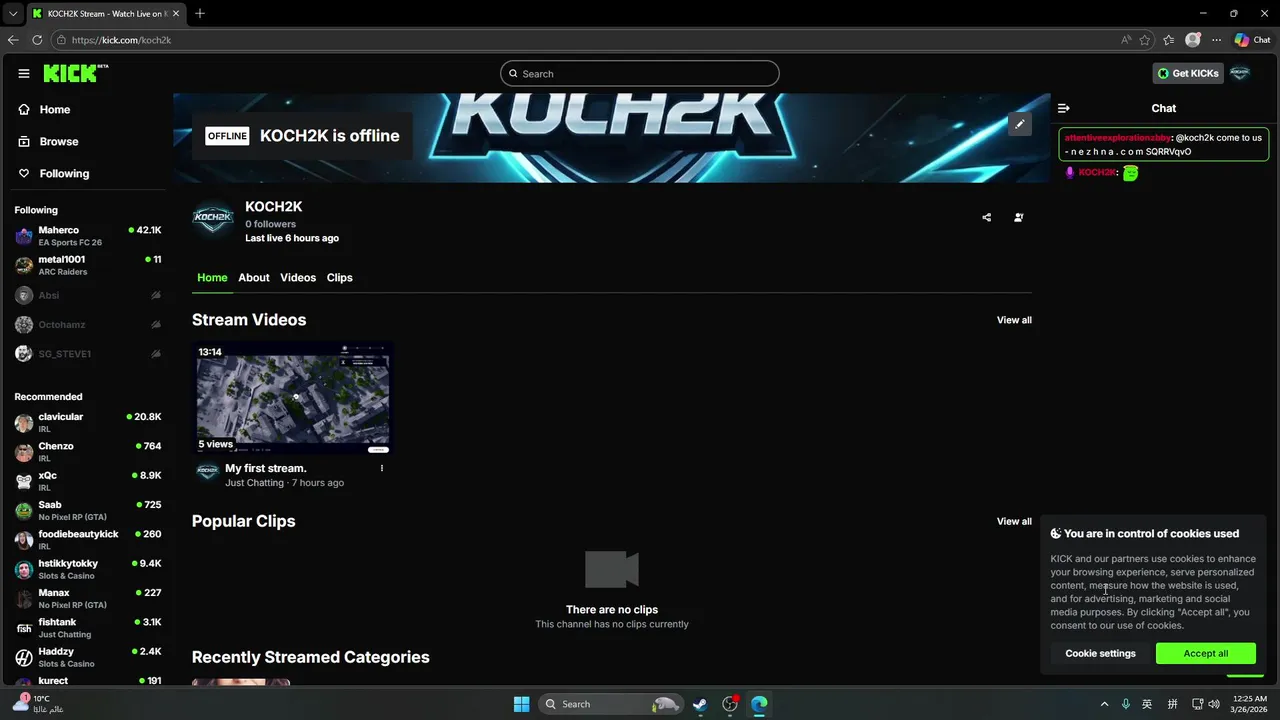Click the Maherco avatar in Following
Viewport: 1280px width, 720px height.
[x=24, y=236]
